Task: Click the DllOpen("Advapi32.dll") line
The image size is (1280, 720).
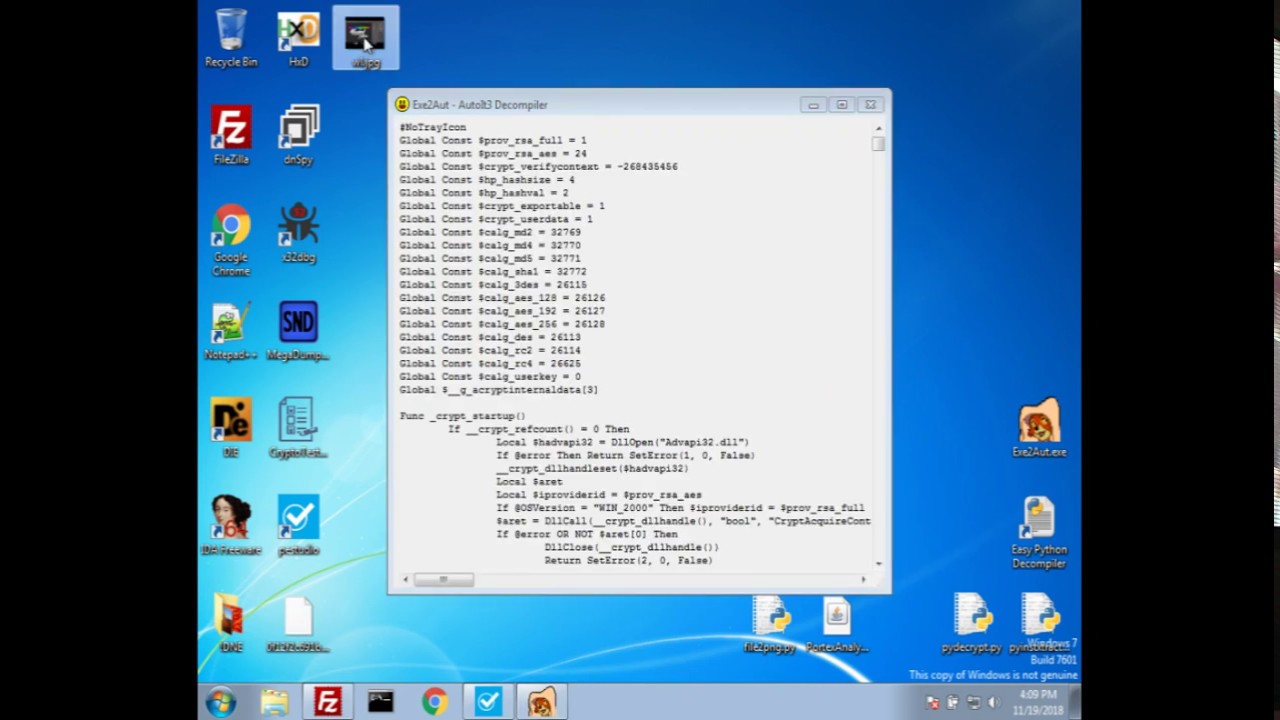Action: point(622,442)
